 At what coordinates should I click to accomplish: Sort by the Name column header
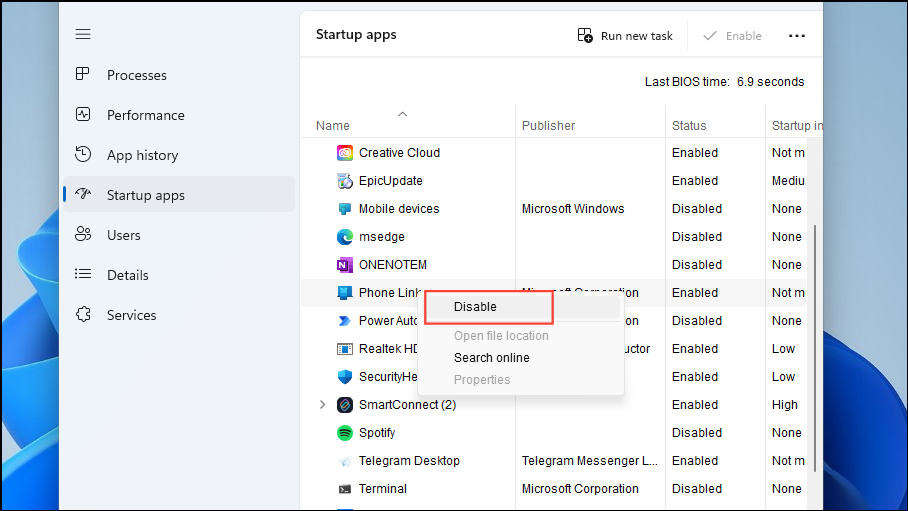click(332, 126)
